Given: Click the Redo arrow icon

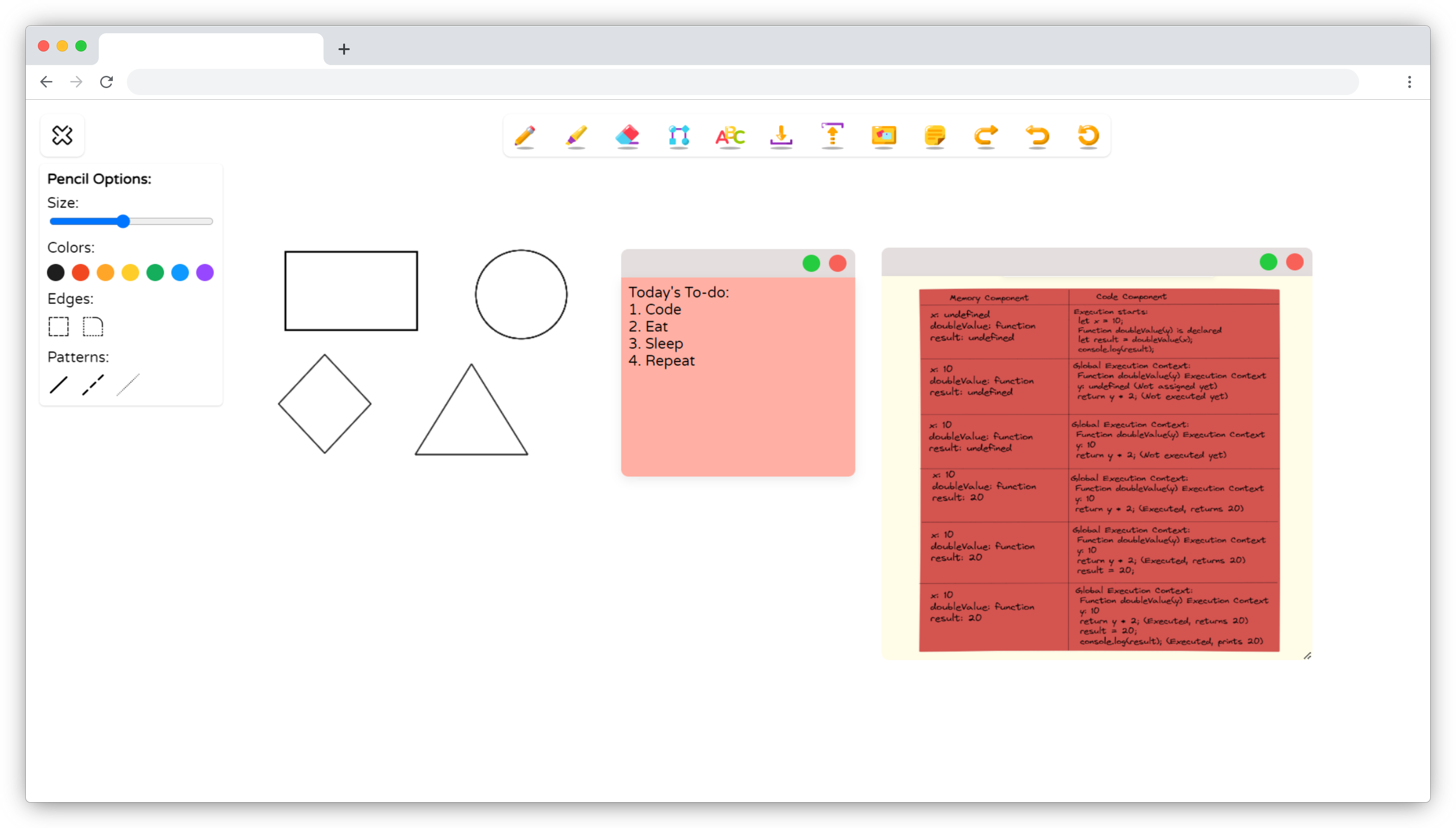Looking at the screenshot, I should (x=986, y=136).
